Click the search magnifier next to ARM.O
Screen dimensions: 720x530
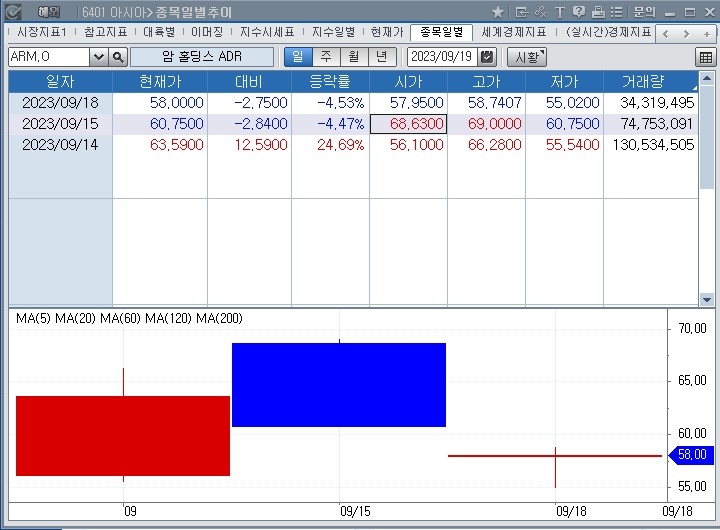pos(118,57)
